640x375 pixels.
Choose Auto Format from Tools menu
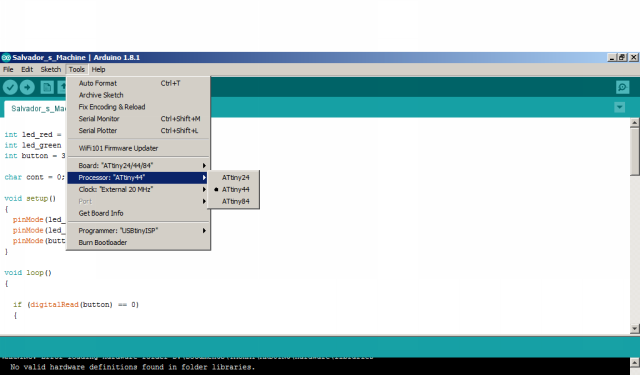(138, 83)
